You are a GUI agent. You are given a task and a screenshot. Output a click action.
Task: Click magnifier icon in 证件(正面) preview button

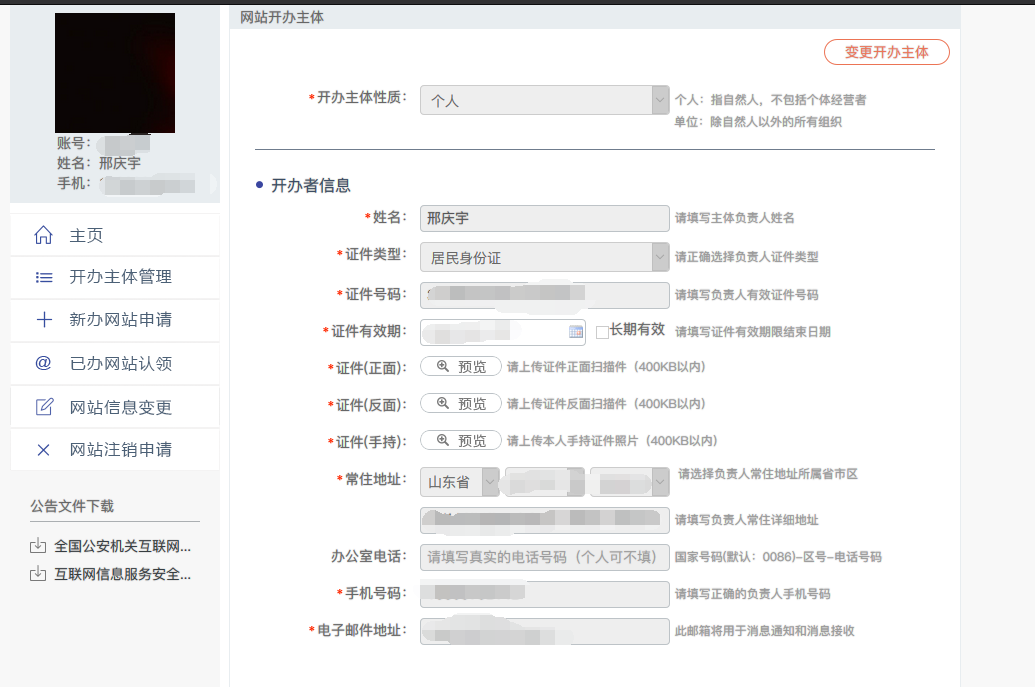pos(443,366)
